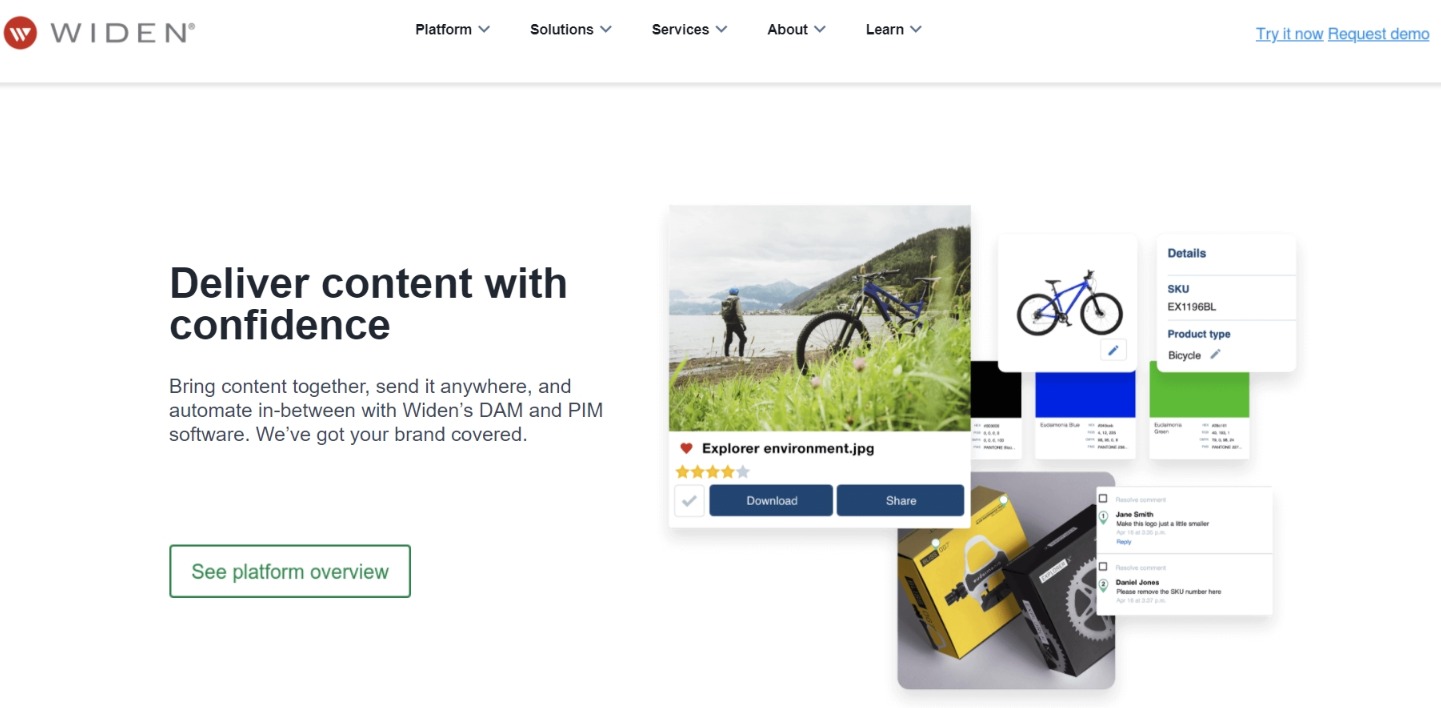Check the first Resolve comment box

coord(1103,498)
